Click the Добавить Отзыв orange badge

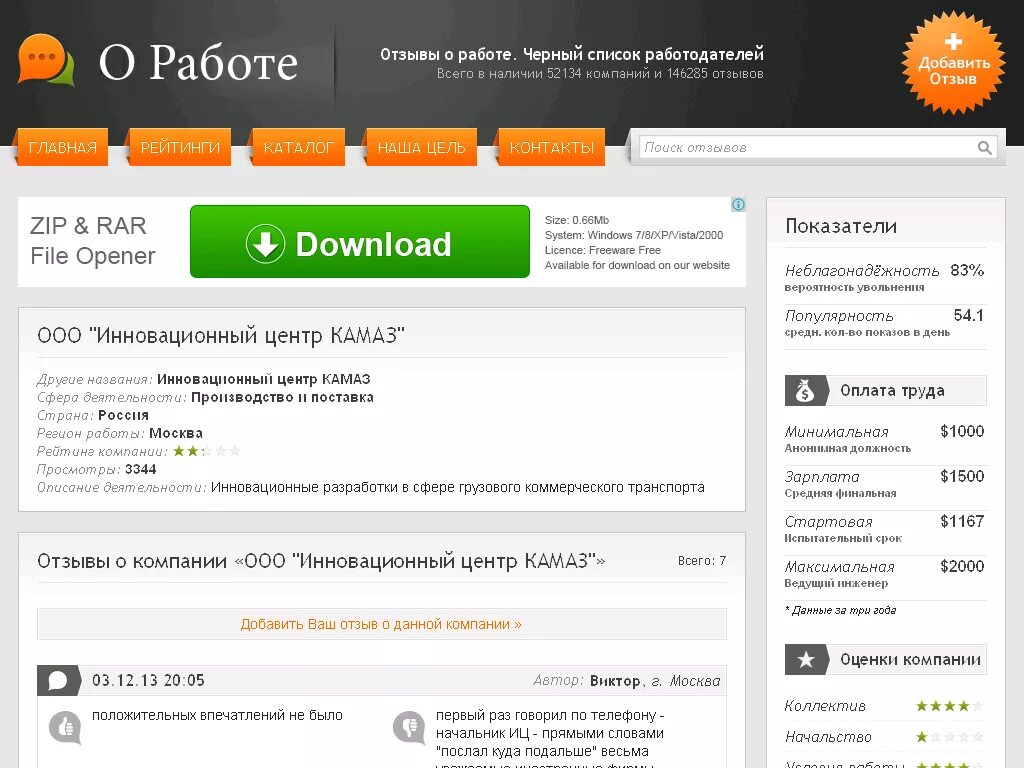[x=953, y=63]
